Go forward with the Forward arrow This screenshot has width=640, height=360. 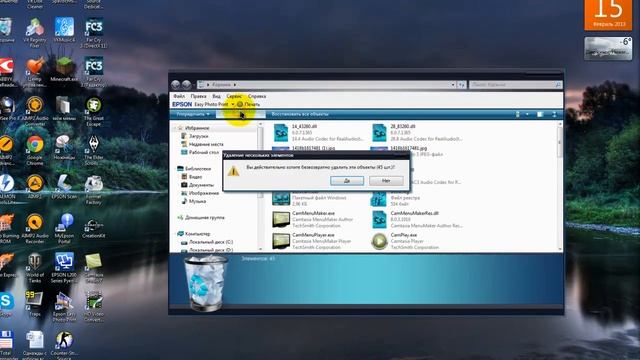pos(187,84)
